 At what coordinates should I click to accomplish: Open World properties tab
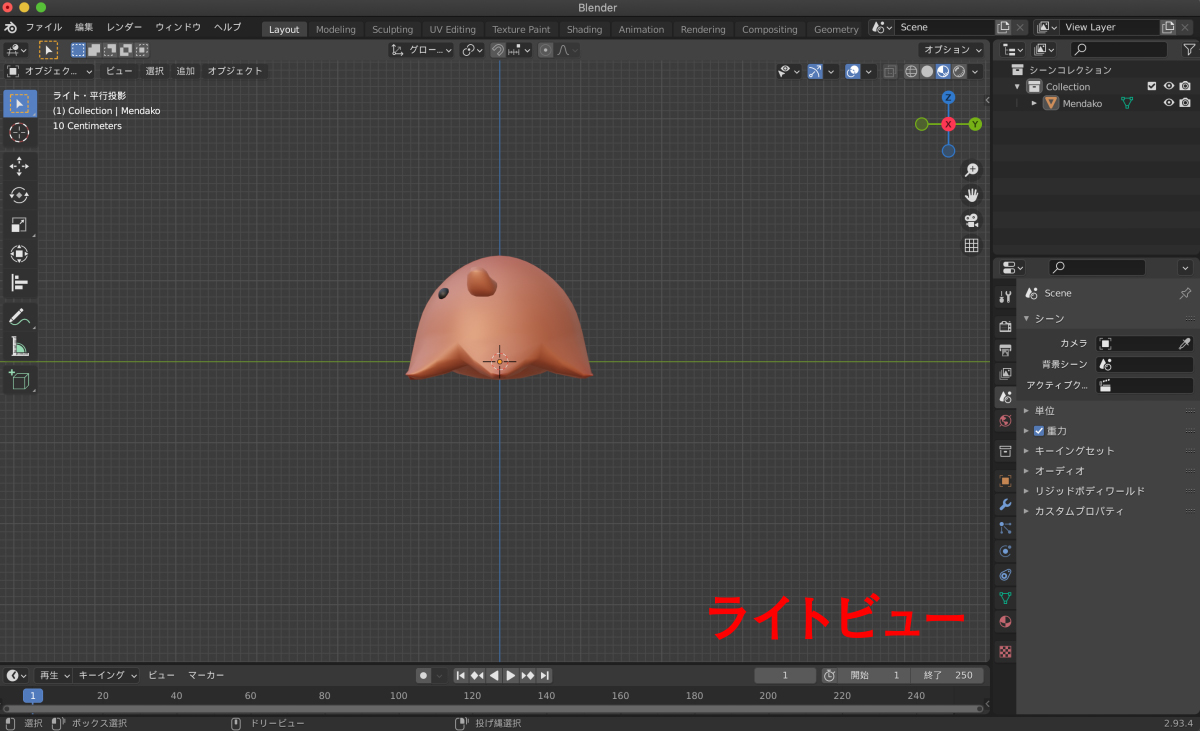point(1005,421)
